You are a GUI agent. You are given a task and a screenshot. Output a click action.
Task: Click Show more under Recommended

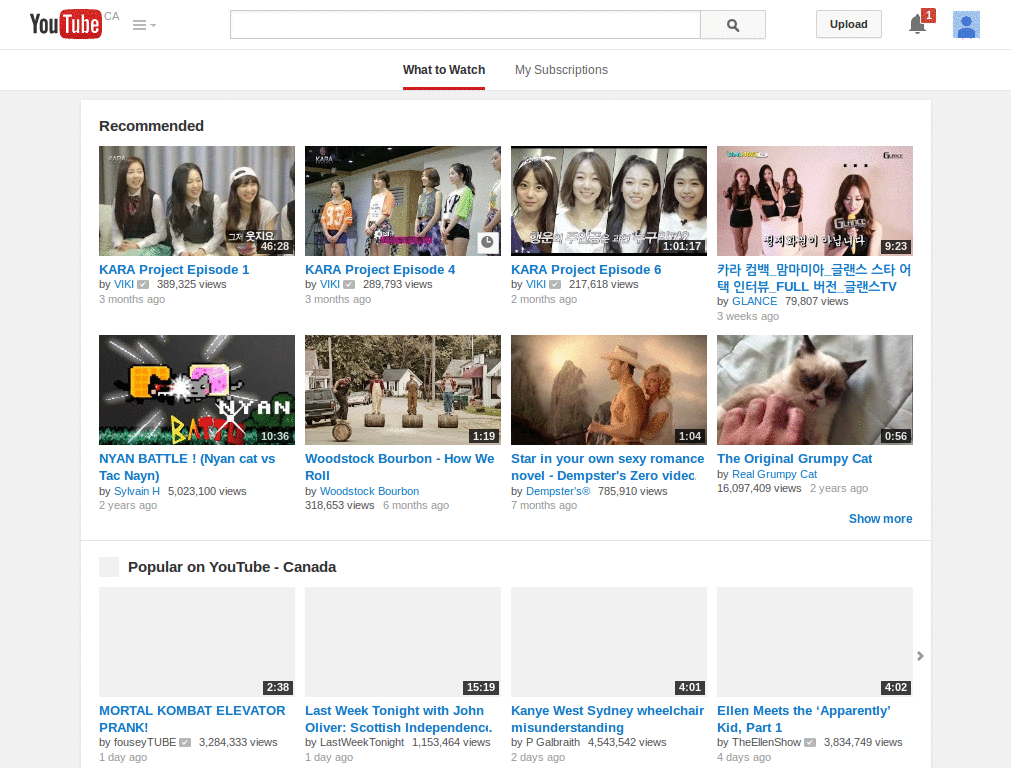(880, 519)
